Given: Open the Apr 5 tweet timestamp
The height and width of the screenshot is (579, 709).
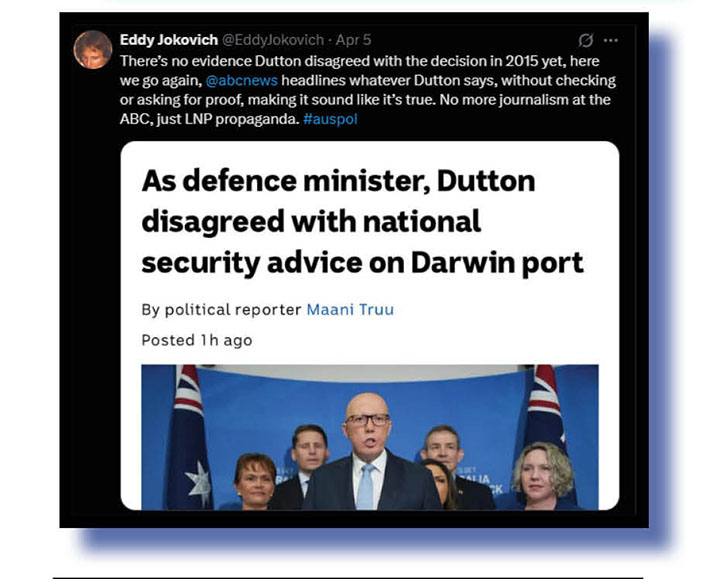Looking at the screenshot, I should (353, 40).
